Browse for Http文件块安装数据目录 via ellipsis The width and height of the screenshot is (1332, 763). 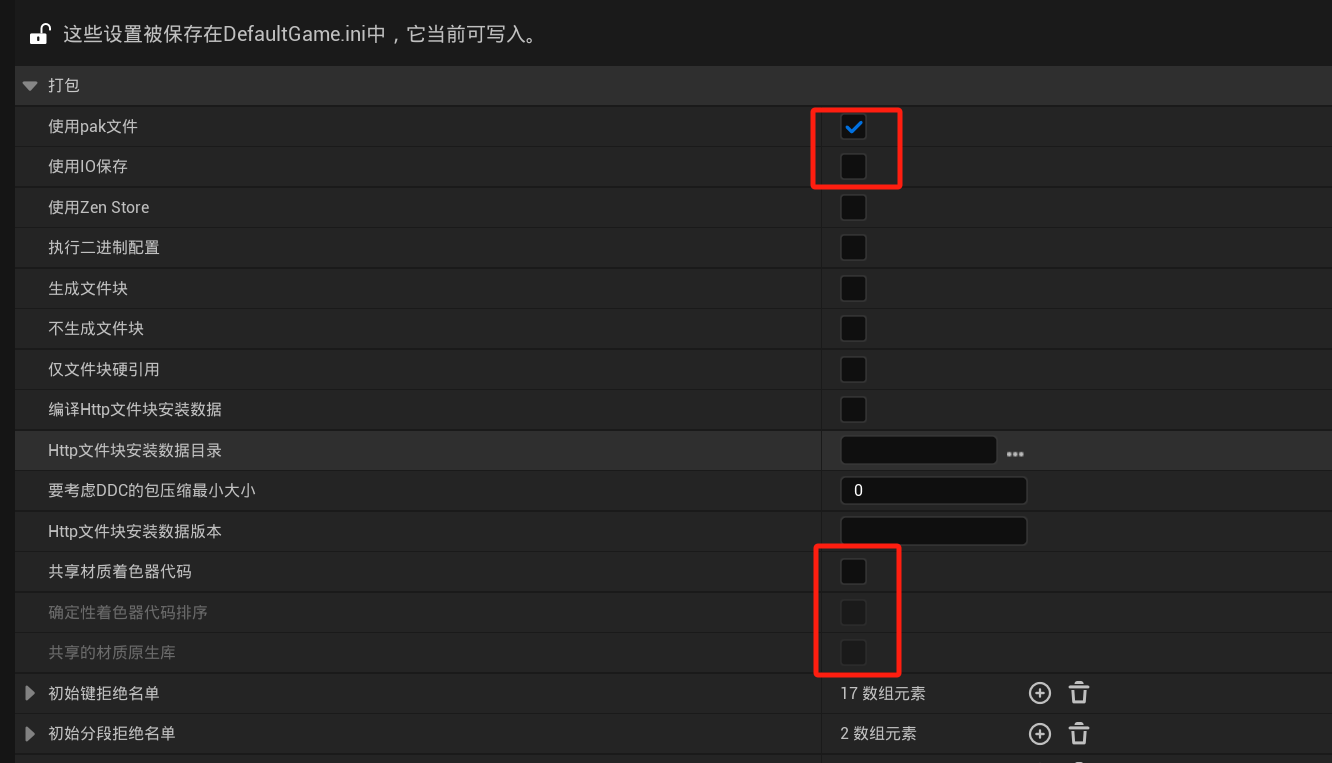(x=1015, y=454)
